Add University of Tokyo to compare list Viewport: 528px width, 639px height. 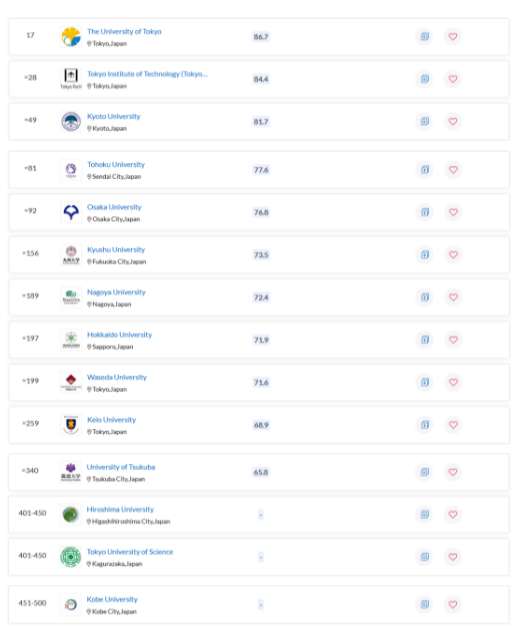coord(425,37)
